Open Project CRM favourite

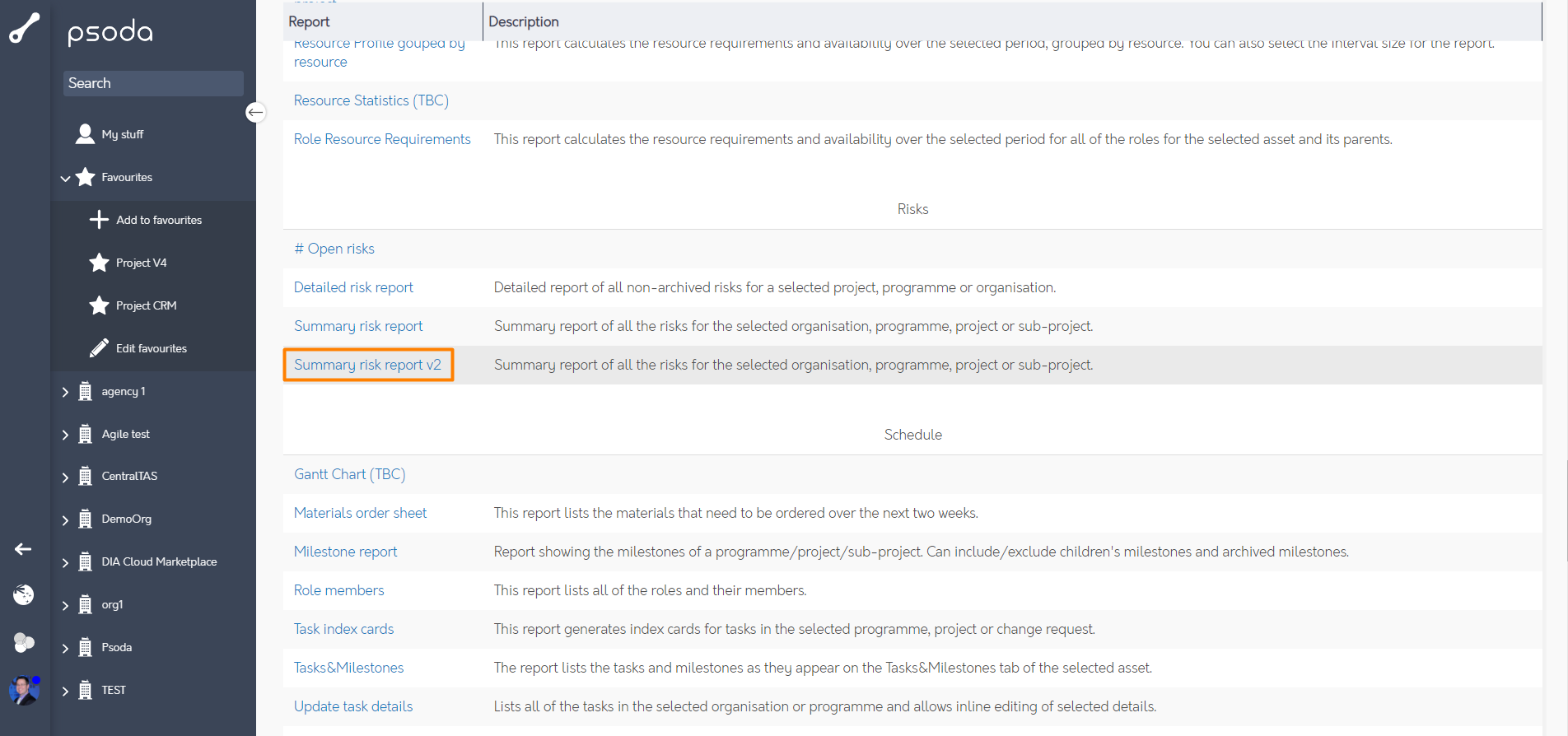(x=146, y=305)
